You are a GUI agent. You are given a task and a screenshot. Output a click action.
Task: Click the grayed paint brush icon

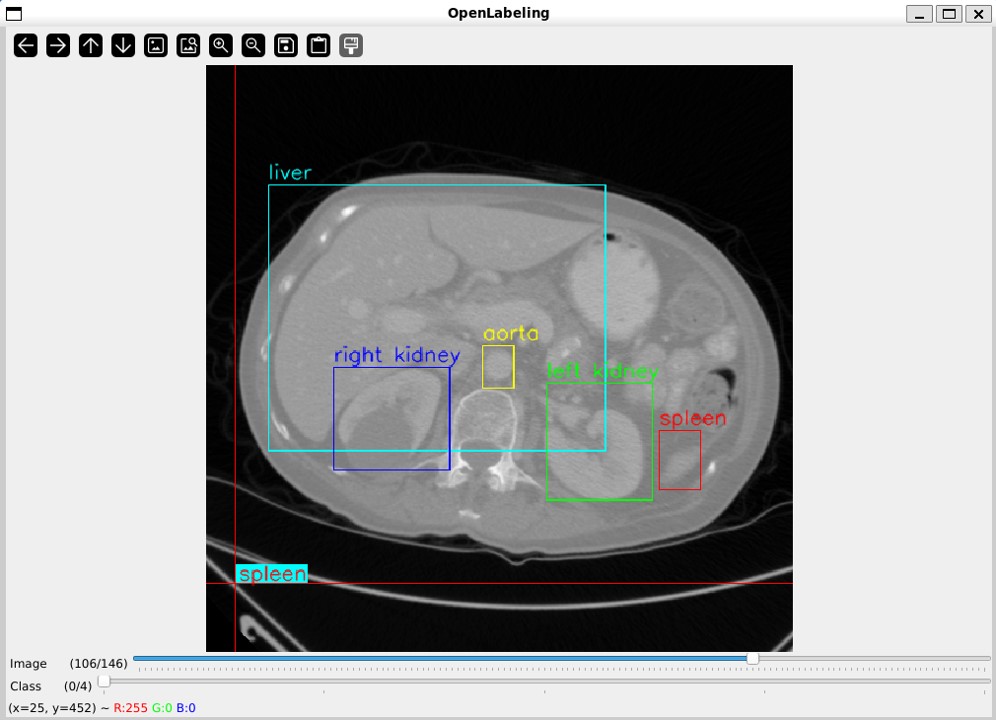point(351,45)
